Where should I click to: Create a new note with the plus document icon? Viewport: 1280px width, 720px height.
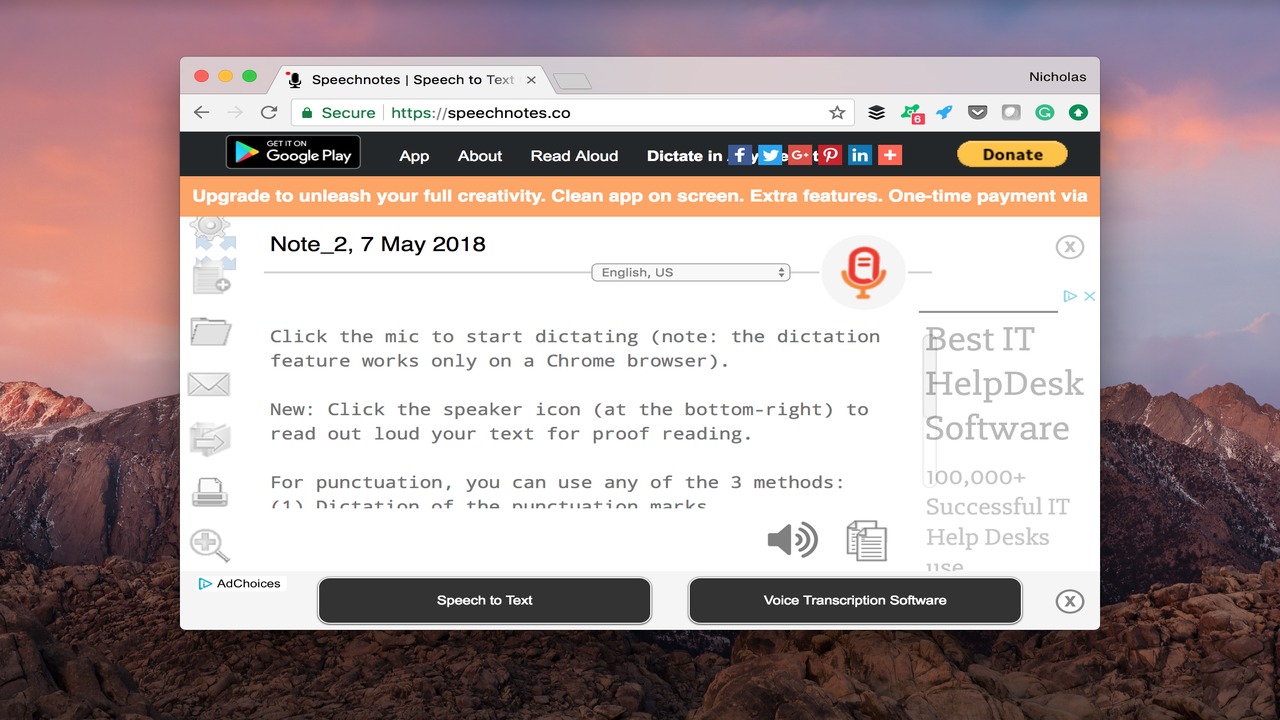pos(213,276)
